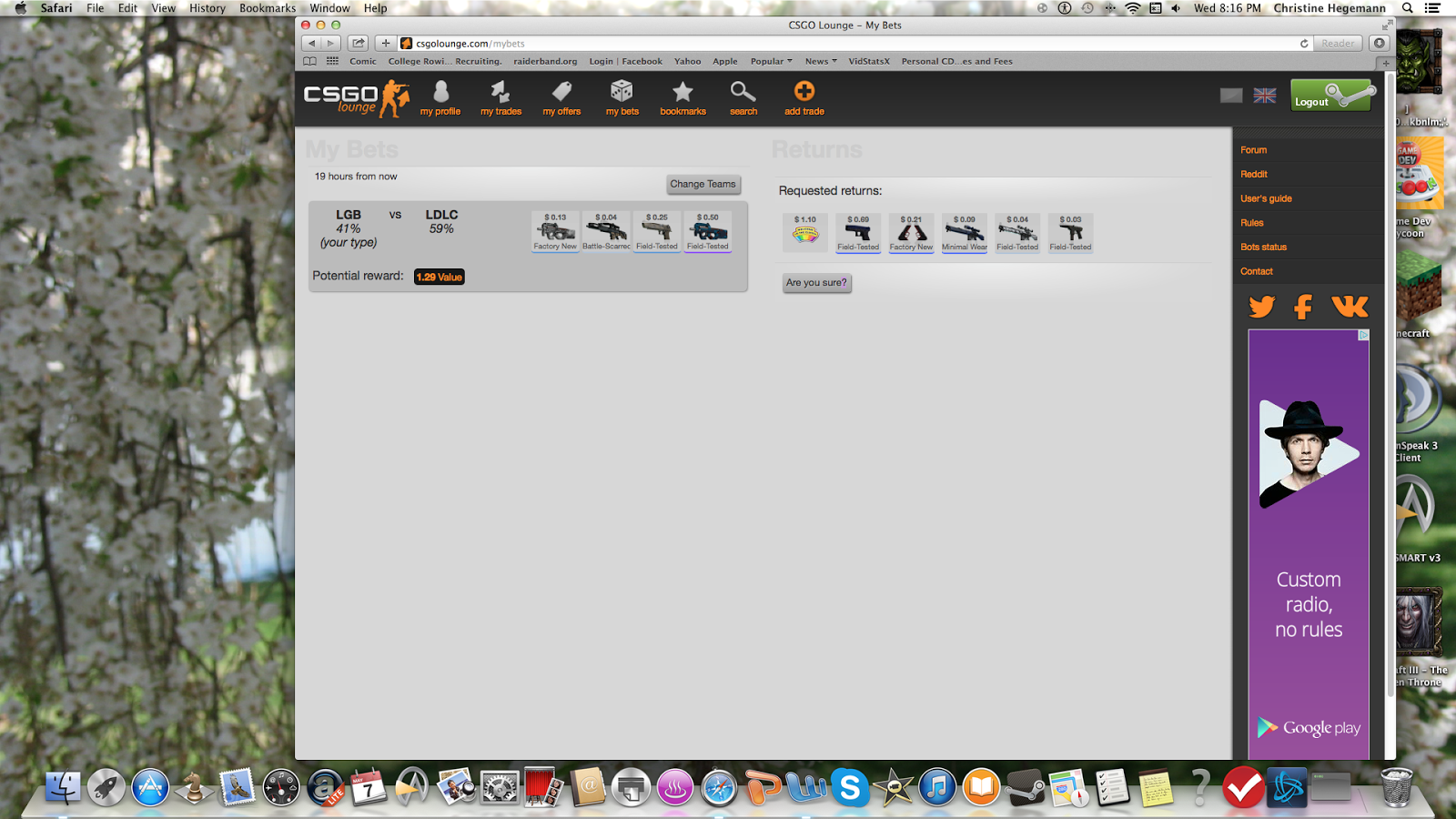Log out with the green Logout button
Image resolution: width=1456 pixels, height=819 pixels.
tap(1331, 96)
